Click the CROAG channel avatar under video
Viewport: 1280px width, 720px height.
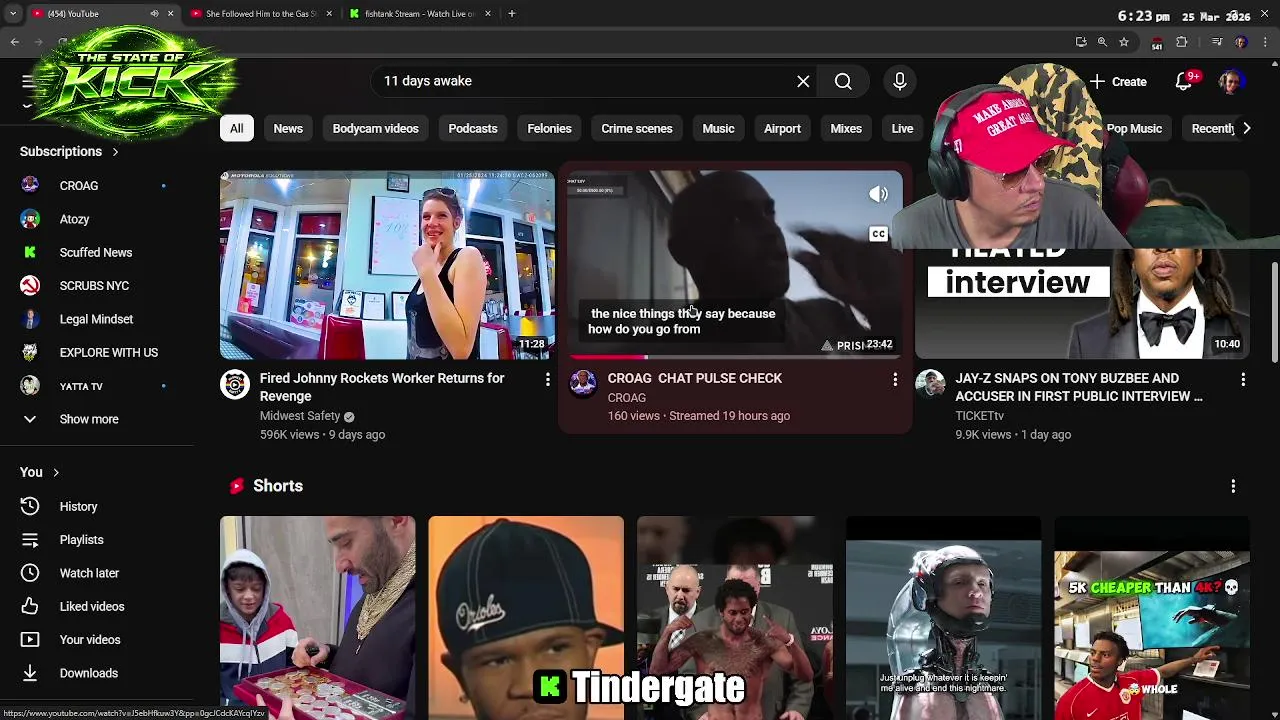(x=583, y=385)
